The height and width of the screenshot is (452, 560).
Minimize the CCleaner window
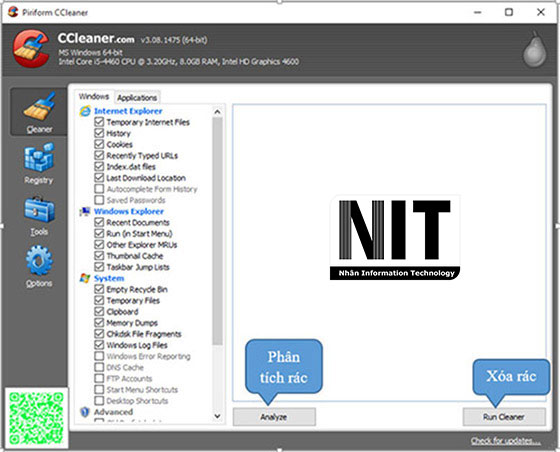coord(478,12)
